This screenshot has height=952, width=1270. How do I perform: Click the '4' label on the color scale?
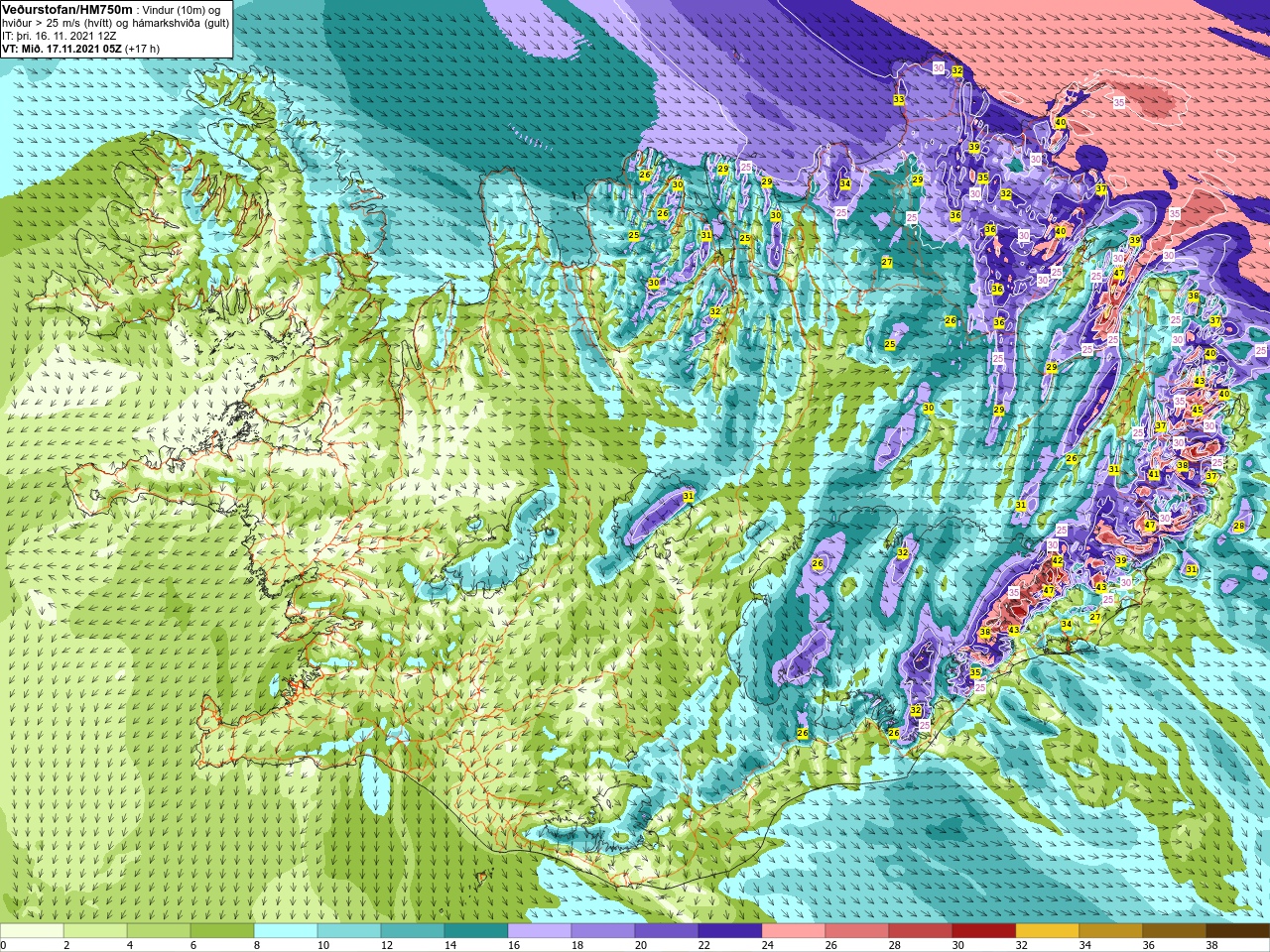[130, 945]
